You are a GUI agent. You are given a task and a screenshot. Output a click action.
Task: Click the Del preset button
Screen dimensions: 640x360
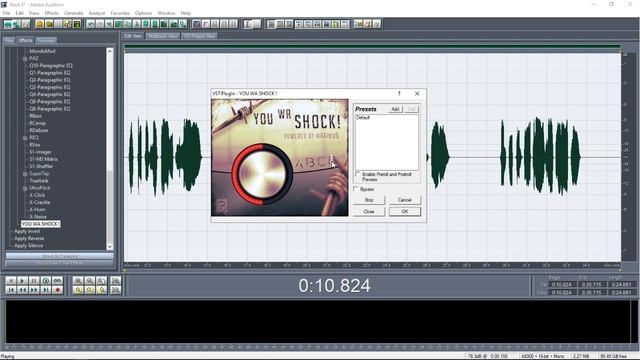(411, 109)
